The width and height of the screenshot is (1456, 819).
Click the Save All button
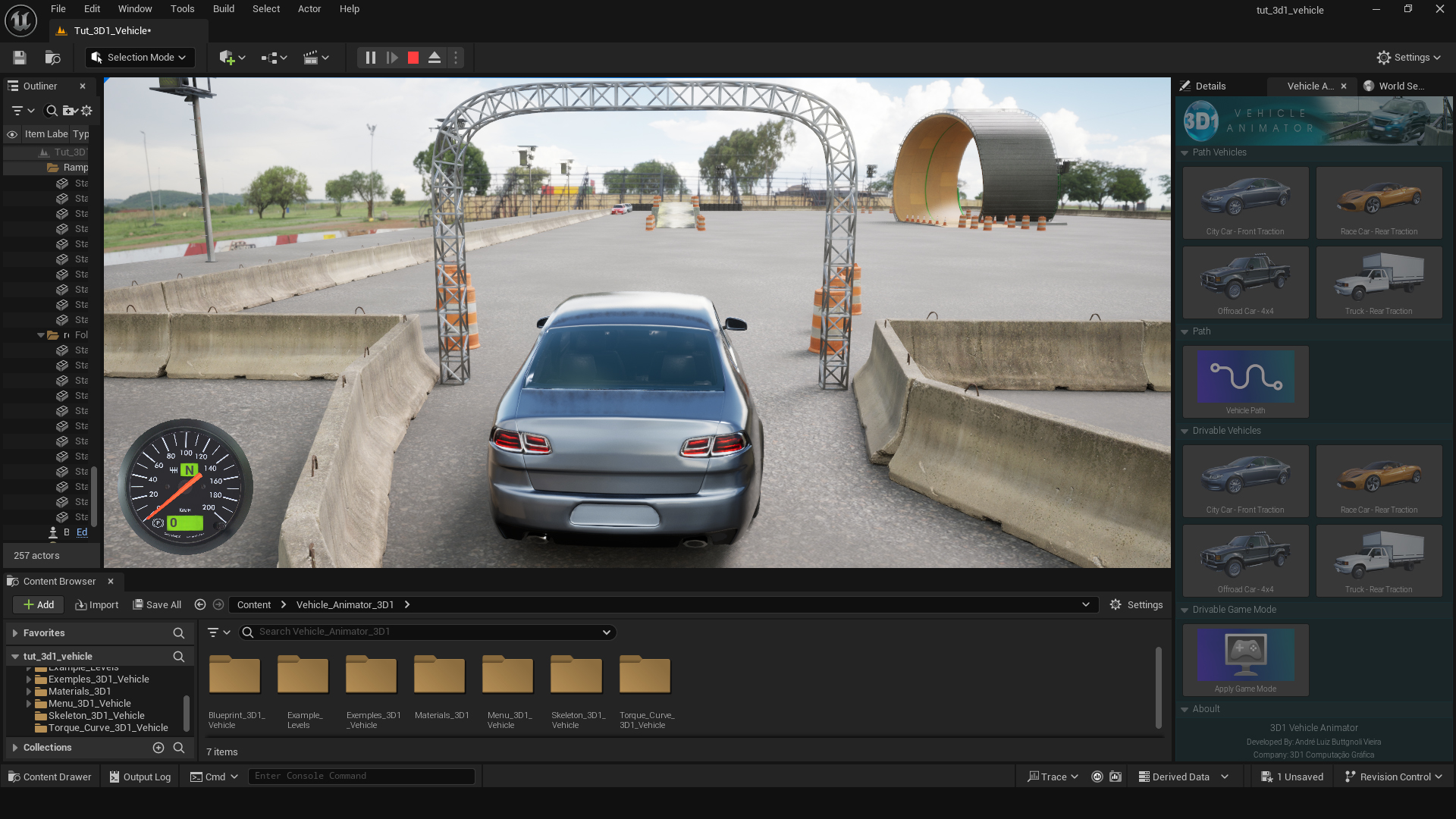point(157,605)
